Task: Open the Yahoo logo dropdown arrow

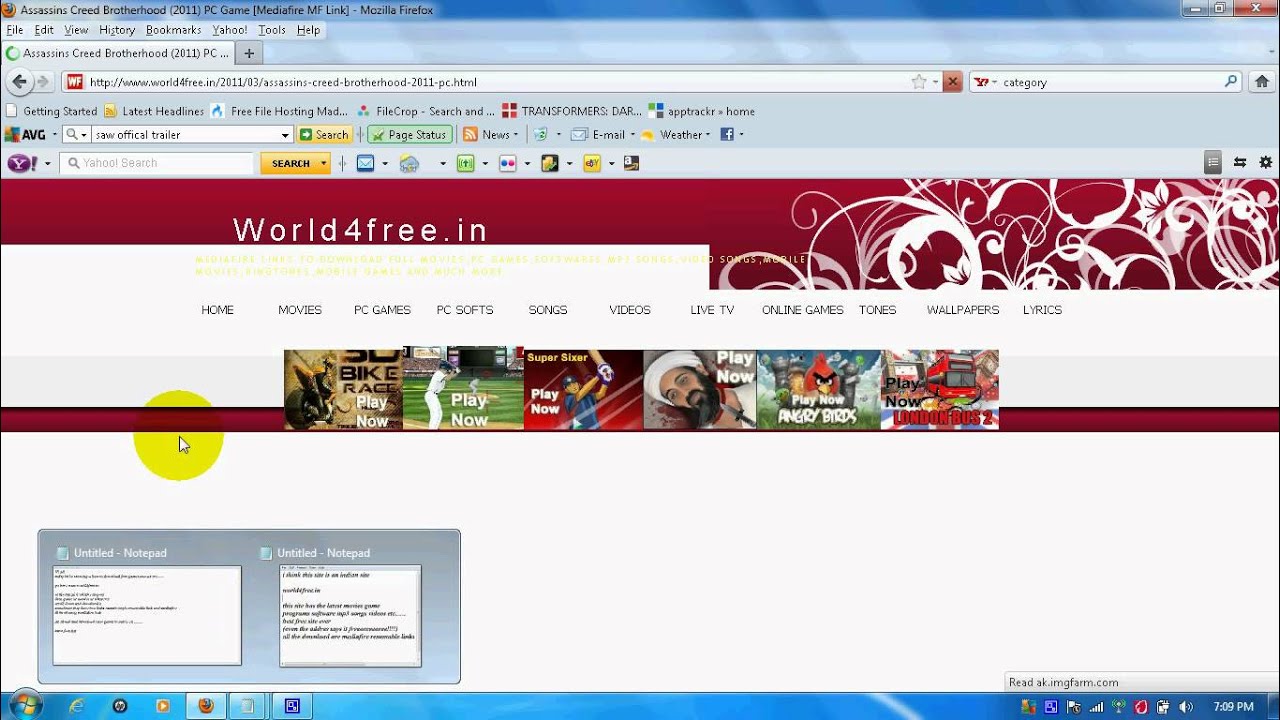Action: [x=47, y=163]
